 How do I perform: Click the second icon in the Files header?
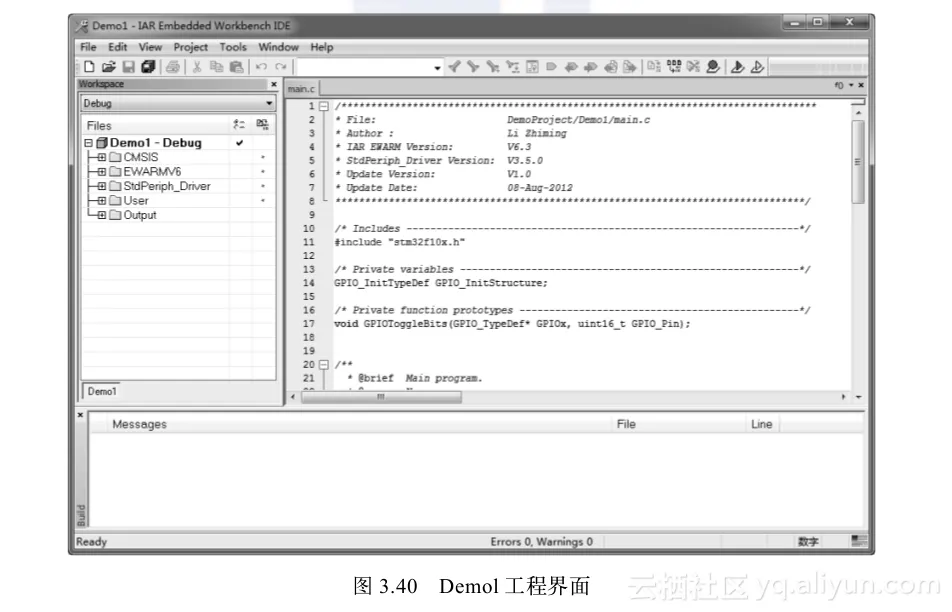coord(262,124)
